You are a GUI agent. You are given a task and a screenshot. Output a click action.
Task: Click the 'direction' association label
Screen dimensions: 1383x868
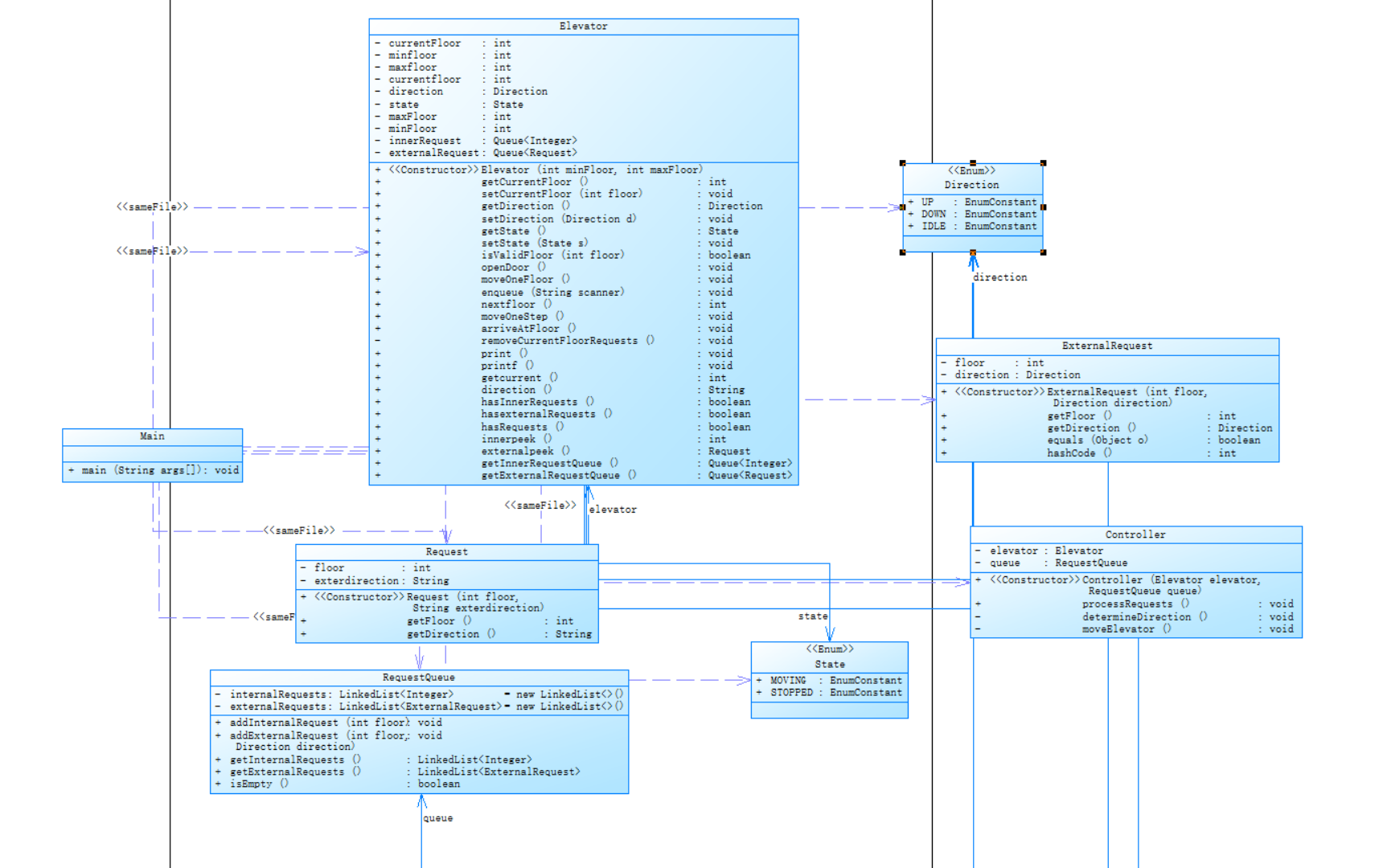(x=999, y=278)
